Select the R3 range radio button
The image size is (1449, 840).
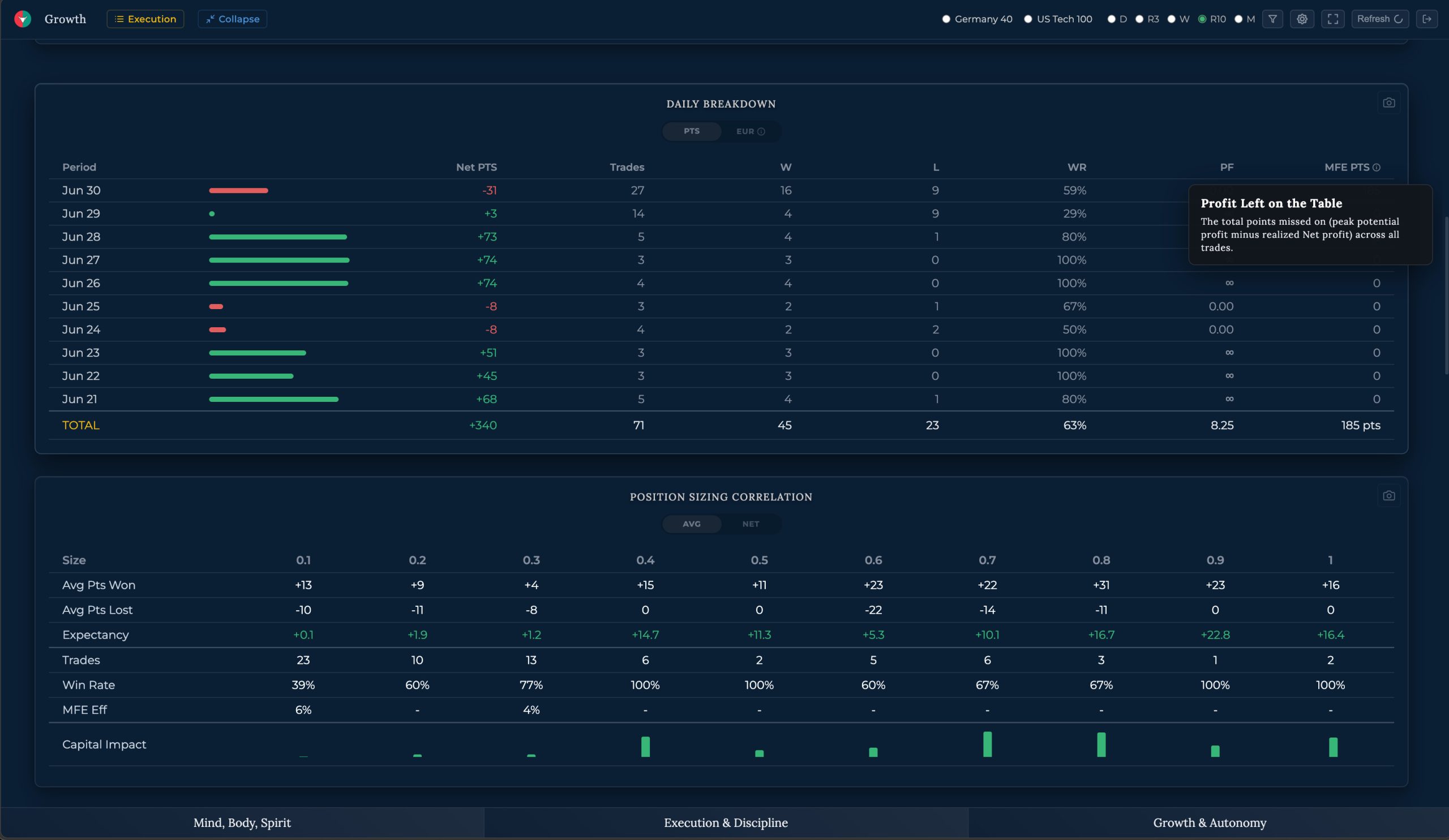[1139, 19]
